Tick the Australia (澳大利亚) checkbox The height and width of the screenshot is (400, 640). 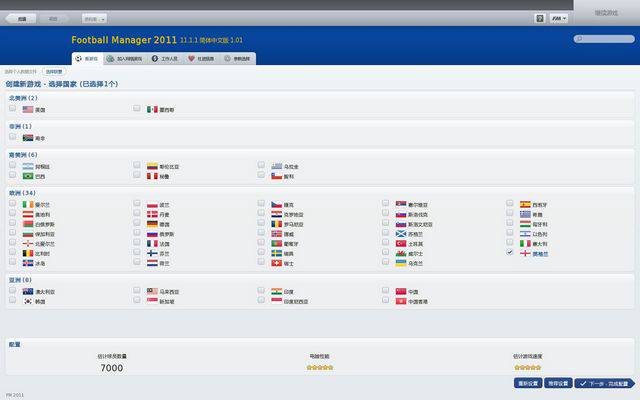click(12, 291)
